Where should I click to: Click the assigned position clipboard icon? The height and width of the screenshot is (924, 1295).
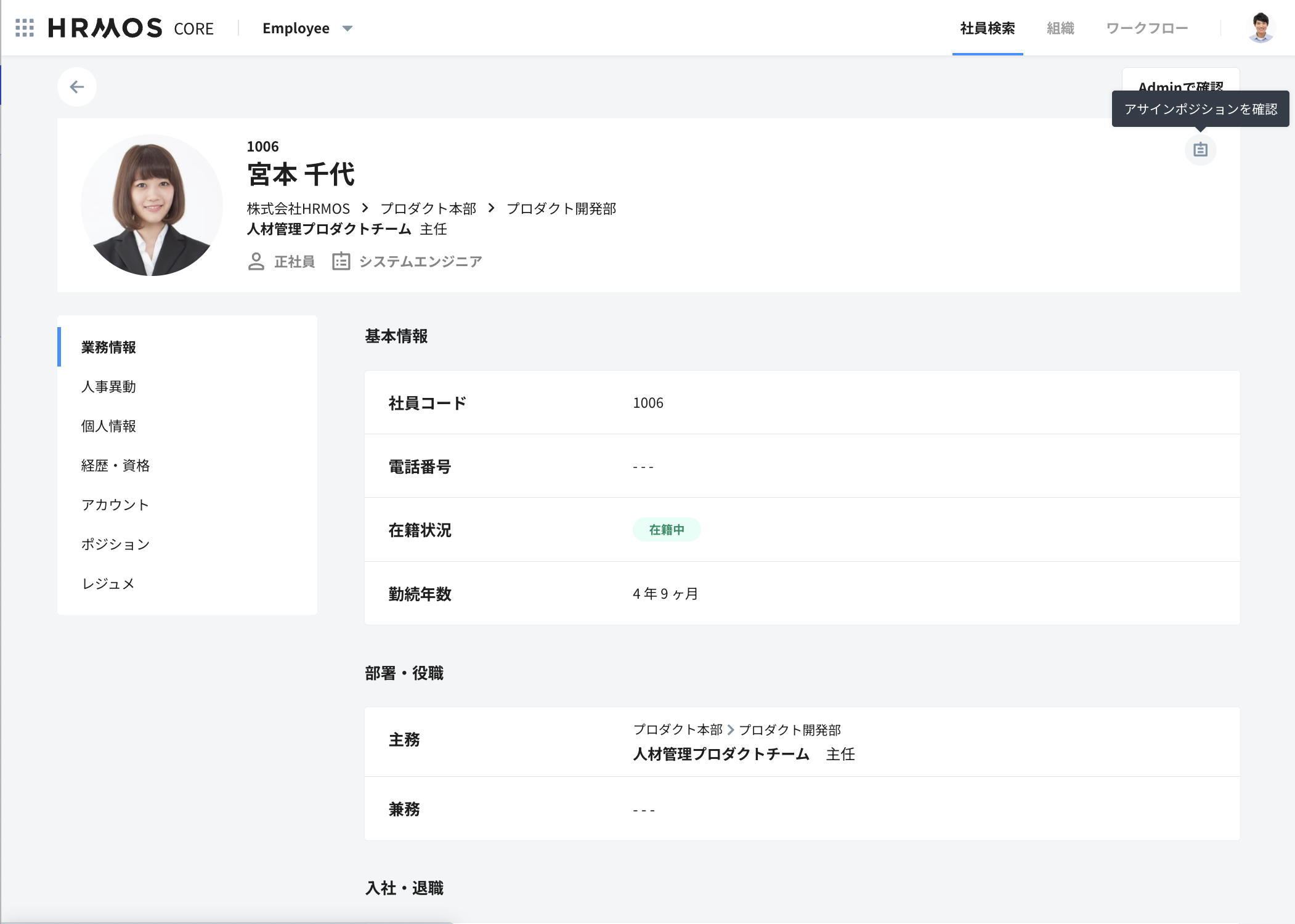(1200, 150)
